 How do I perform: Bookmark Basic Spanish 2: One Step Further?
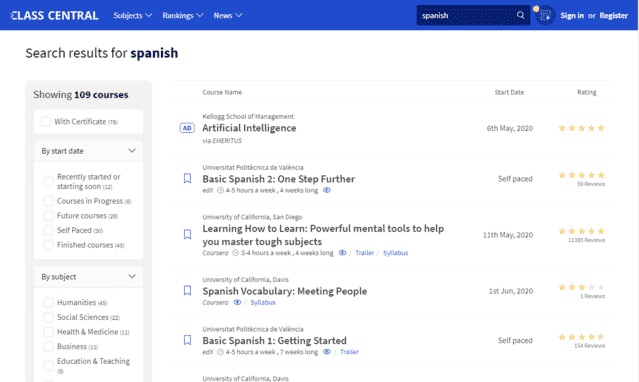187,178
